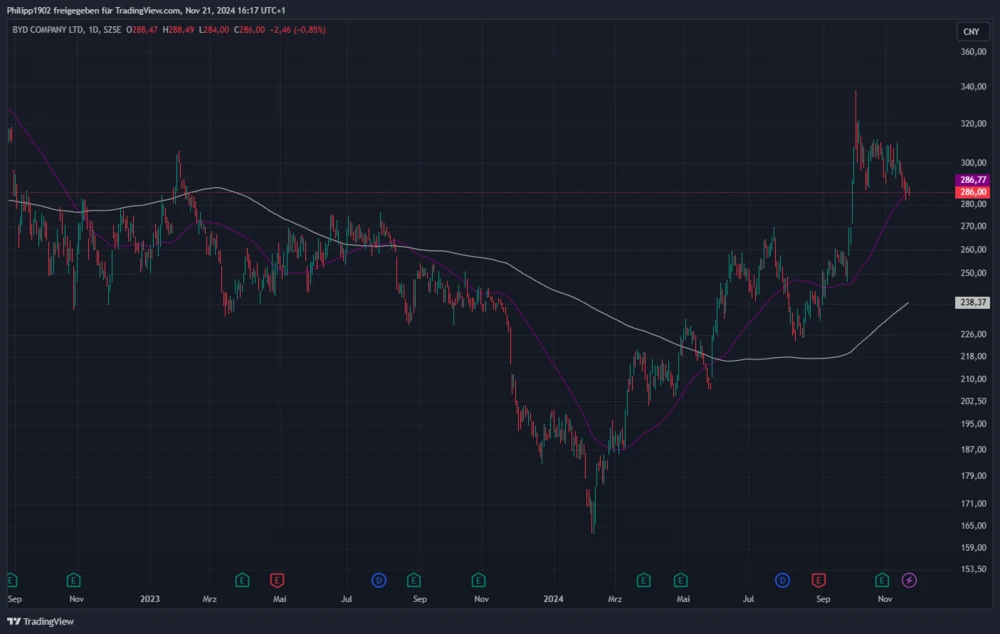The image size is (1000, 634).
Task: Click the 2023 label on the time axis
Action: (150, 599)
